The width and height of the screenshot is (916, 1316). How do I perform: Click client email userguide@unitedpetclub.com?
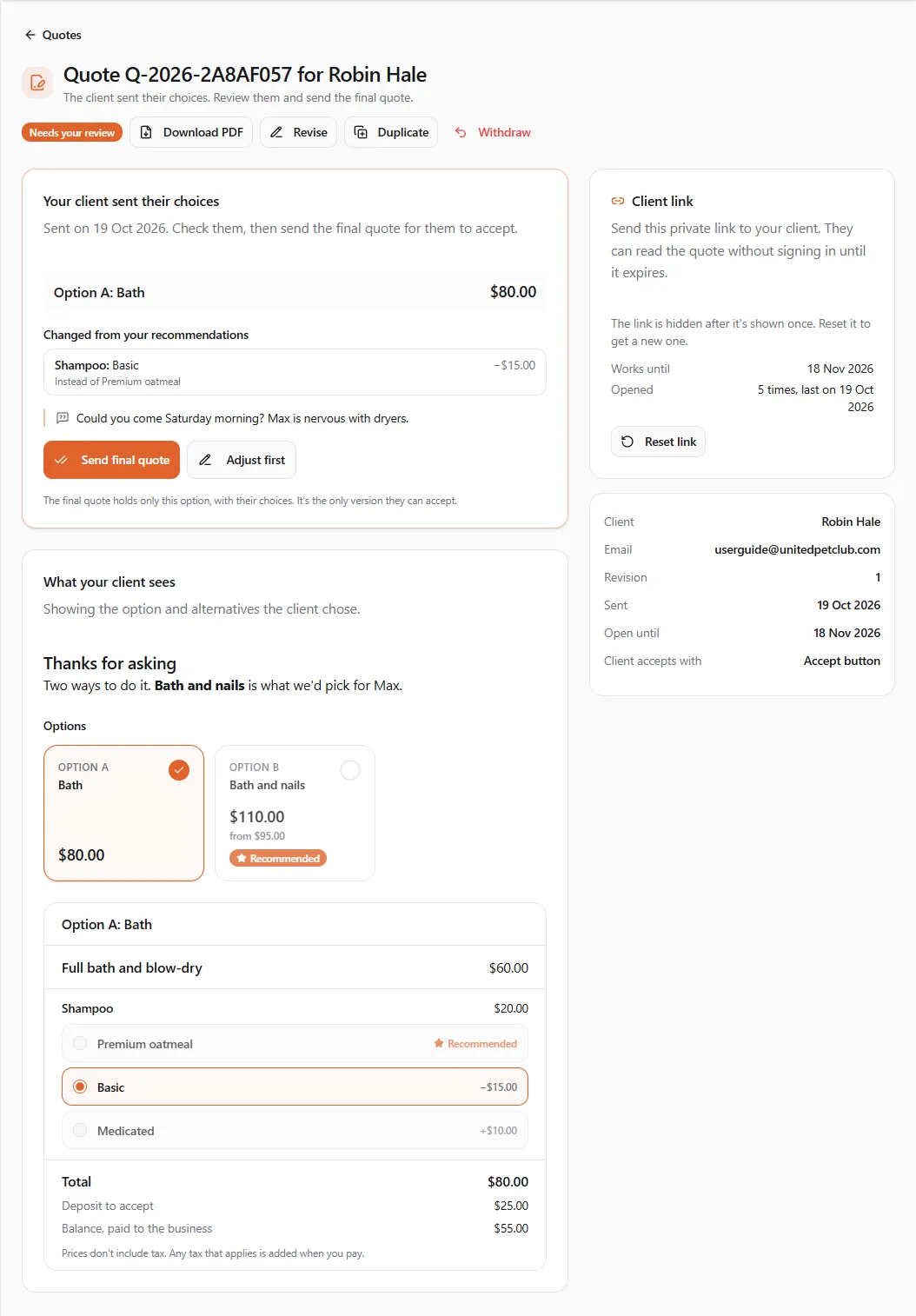[x=797, y=549]
